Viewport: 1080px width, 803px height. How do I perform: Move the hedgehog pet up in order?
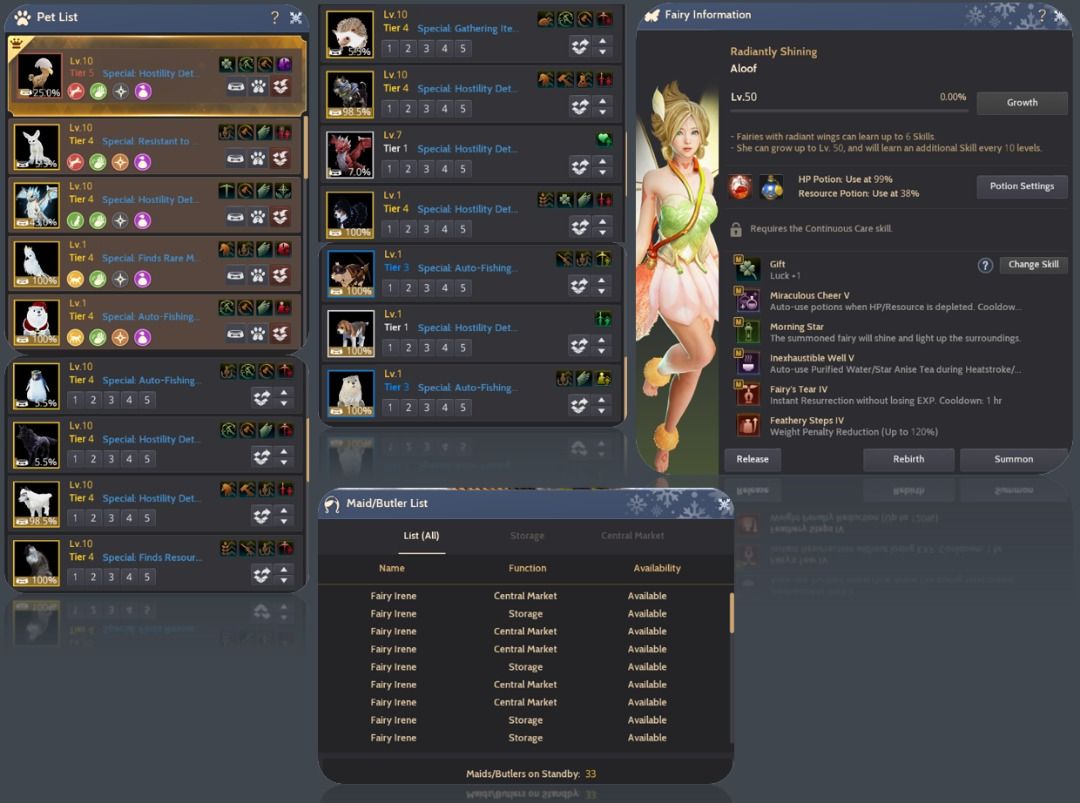[x=603, y=41]
